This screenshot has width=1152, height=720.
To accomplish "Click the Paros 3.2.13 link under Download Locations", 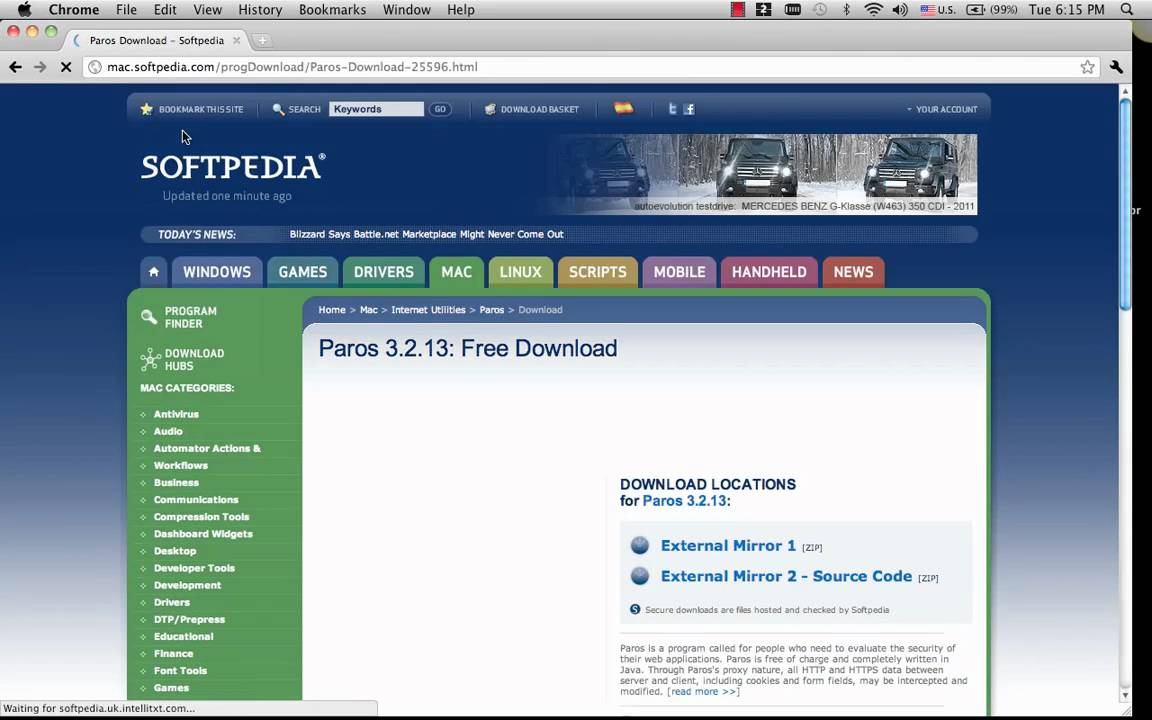I will tap(684, 501).
